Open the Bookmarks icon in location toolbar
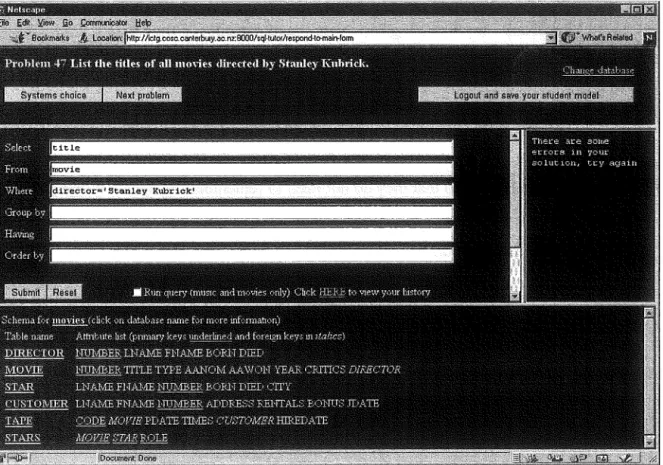The height and width of the screenshot is (465, 663). [19, 38]
